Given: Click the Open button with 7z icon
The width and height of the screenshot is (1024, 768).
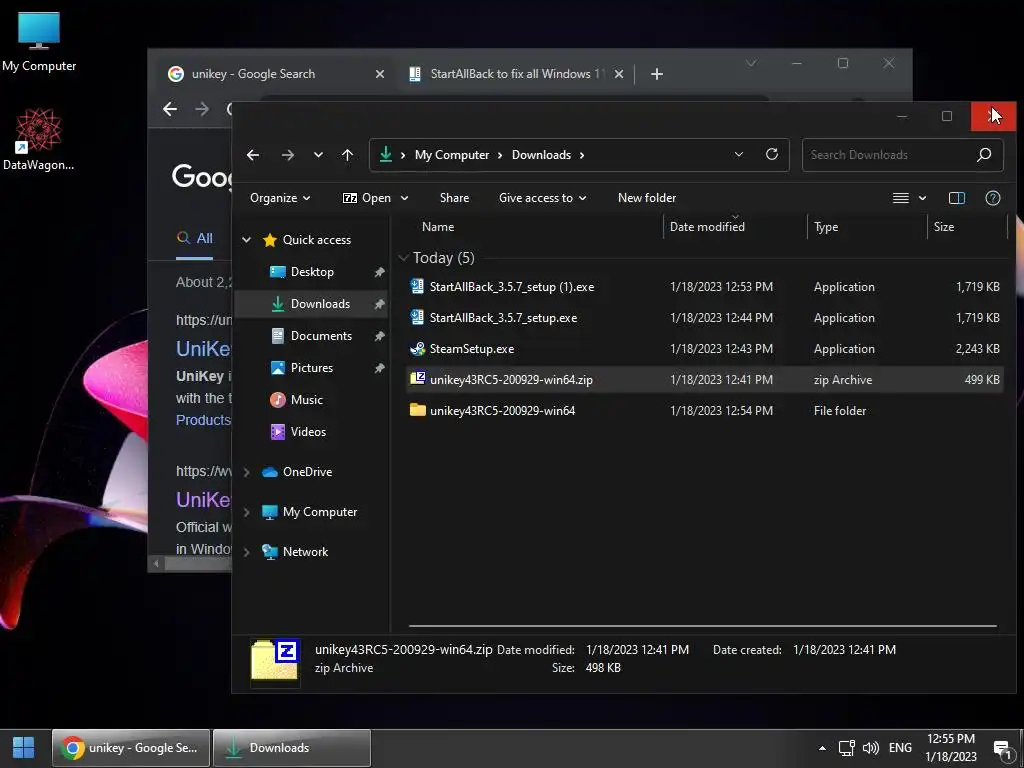Looking at the screenshot, I should pos(366,198).
